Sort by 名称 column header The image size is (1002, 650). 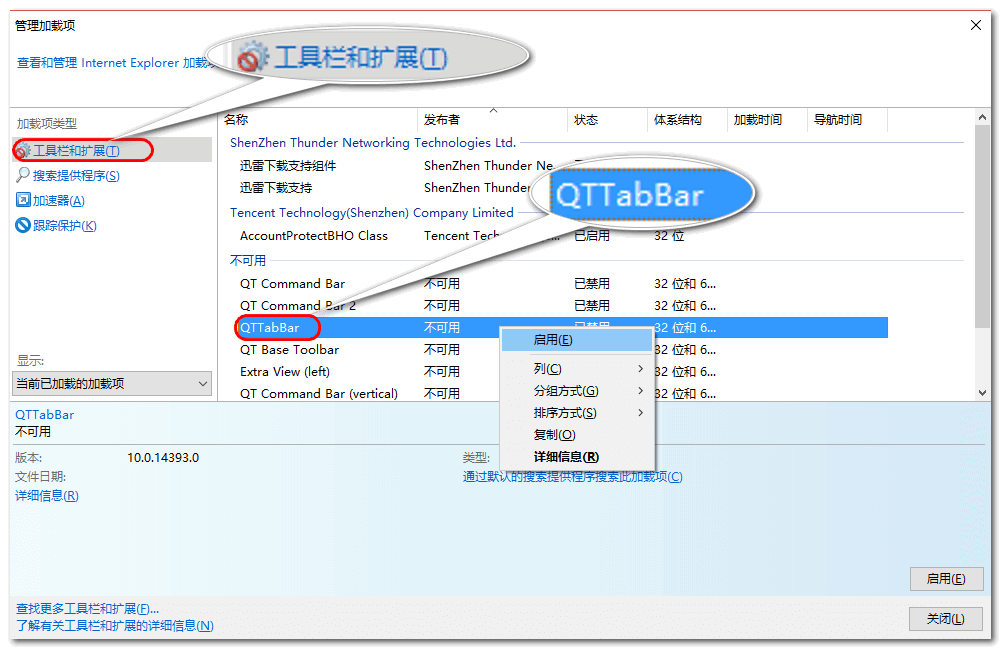pos(318,120)
